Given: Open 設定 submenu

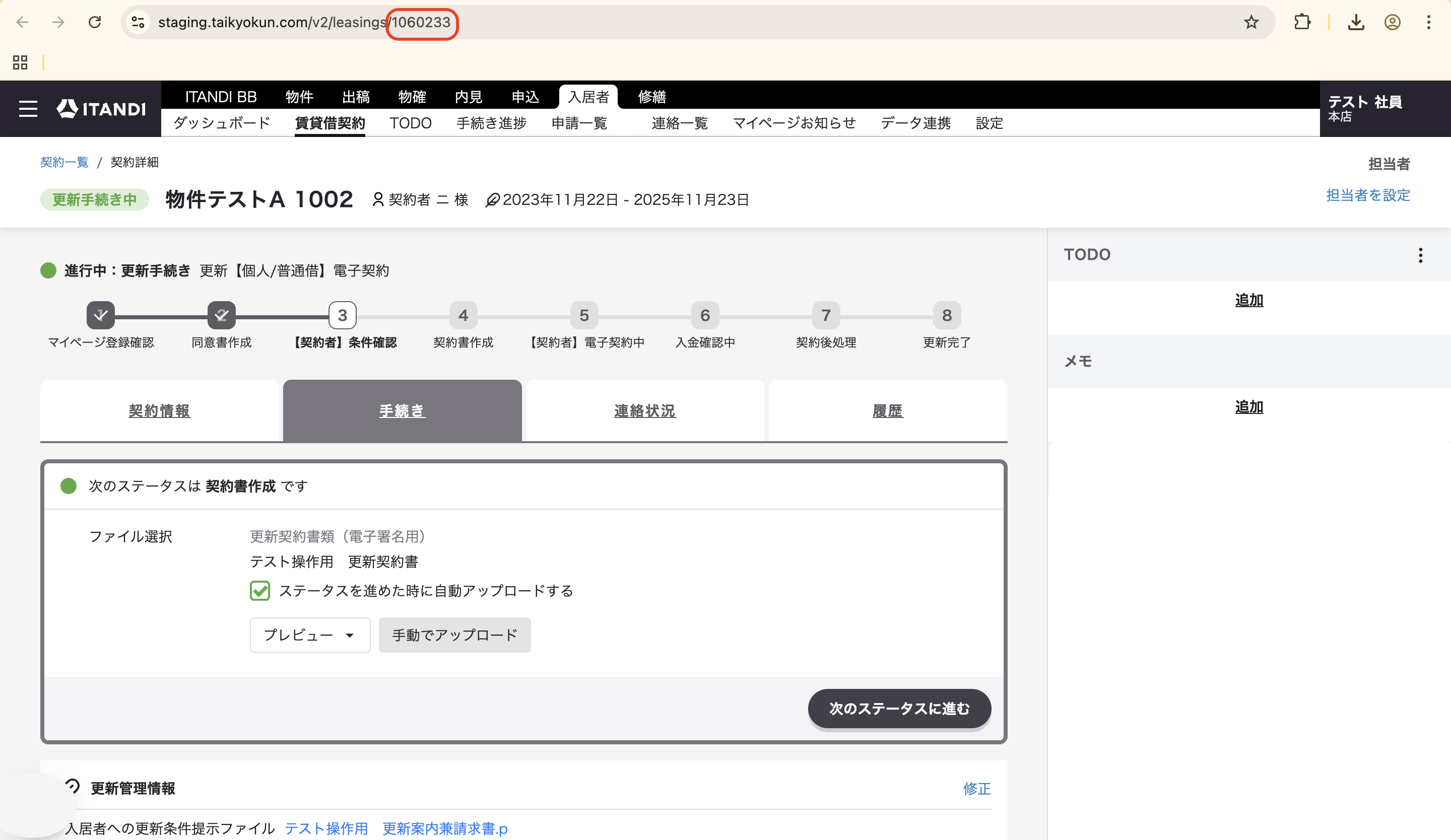Looking at the screenshot, I should 990,123.
